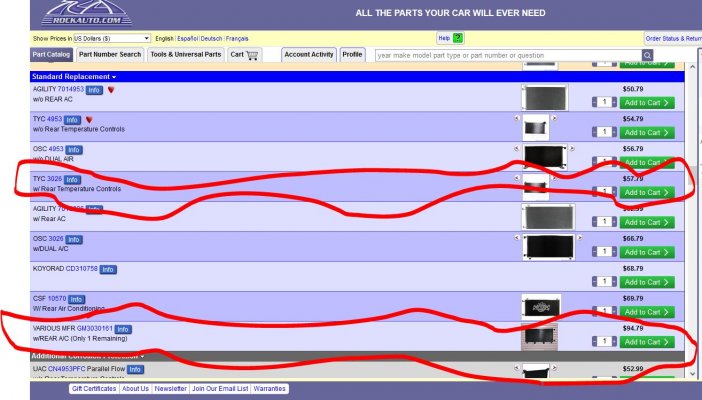
Task: Open the green Help question mark icon
Action: pyautogui.click(x=458, y=38)
